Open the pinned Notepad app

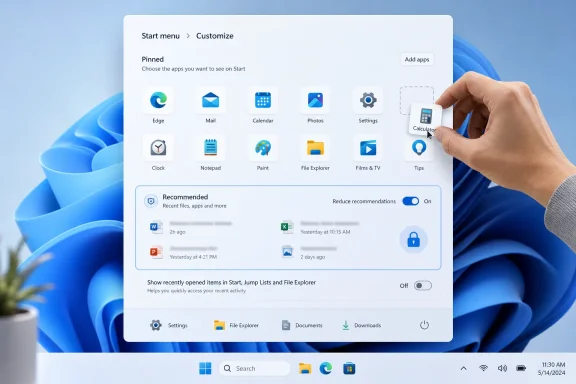(210, 148)
